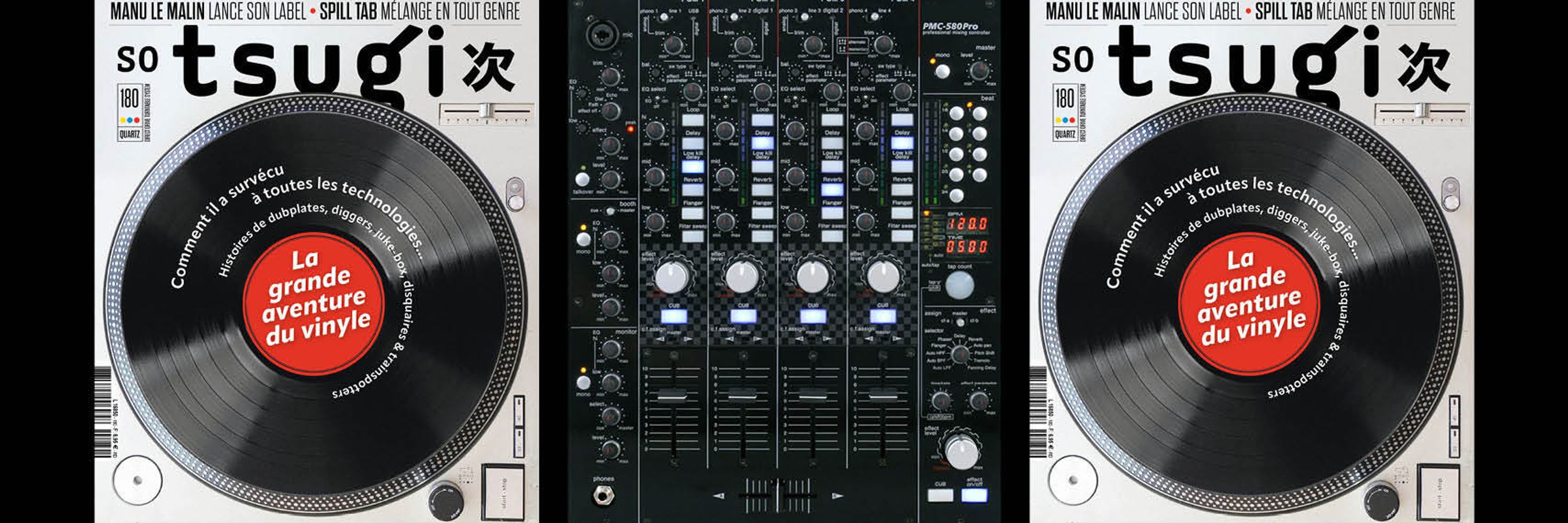Image resolution: width=1568 pixels, height=523 pixels.
Task: Click channel 1 volume fader handle
Action: [672, 396]
